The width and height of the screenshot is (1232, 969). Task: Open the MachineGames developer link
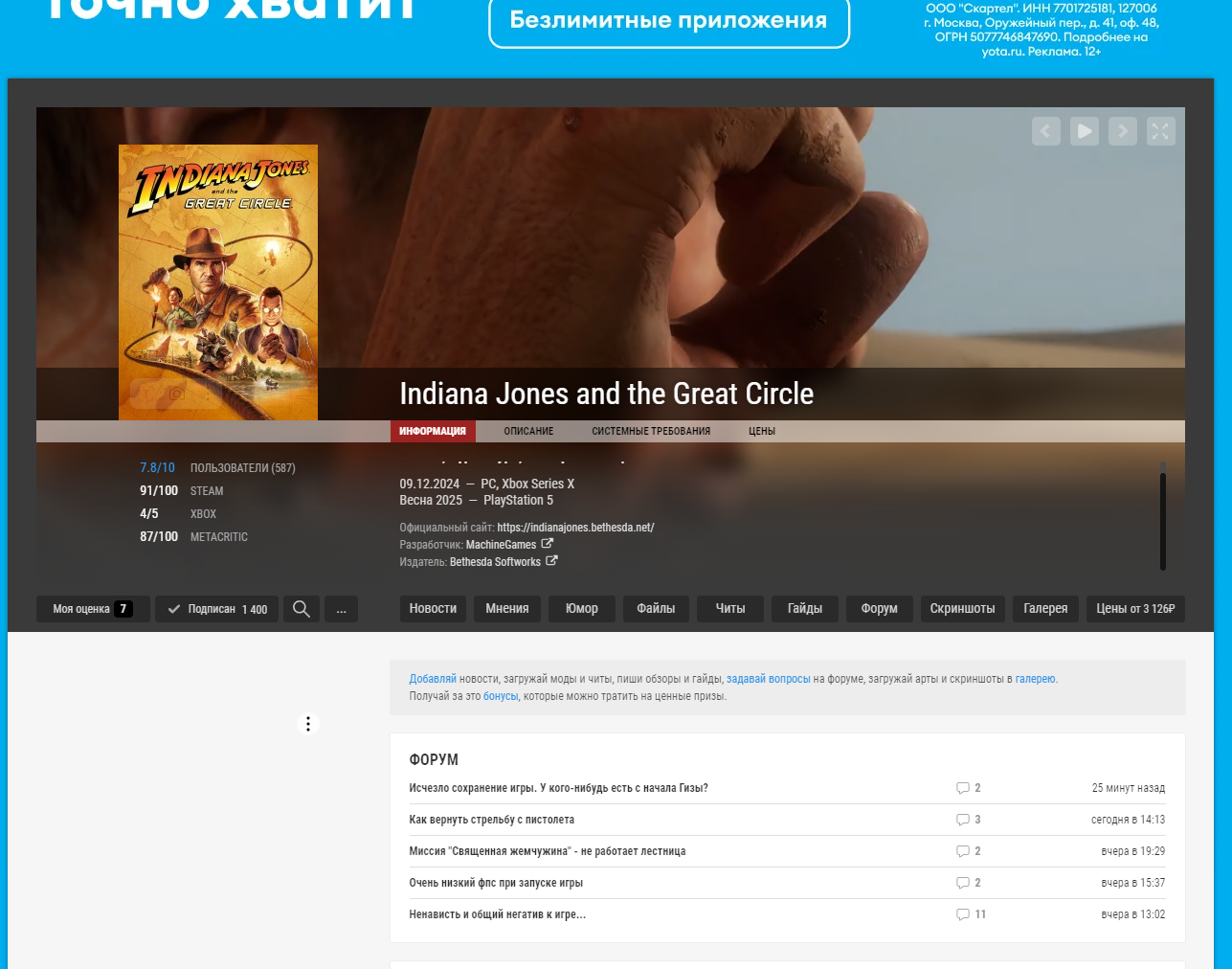501,545
